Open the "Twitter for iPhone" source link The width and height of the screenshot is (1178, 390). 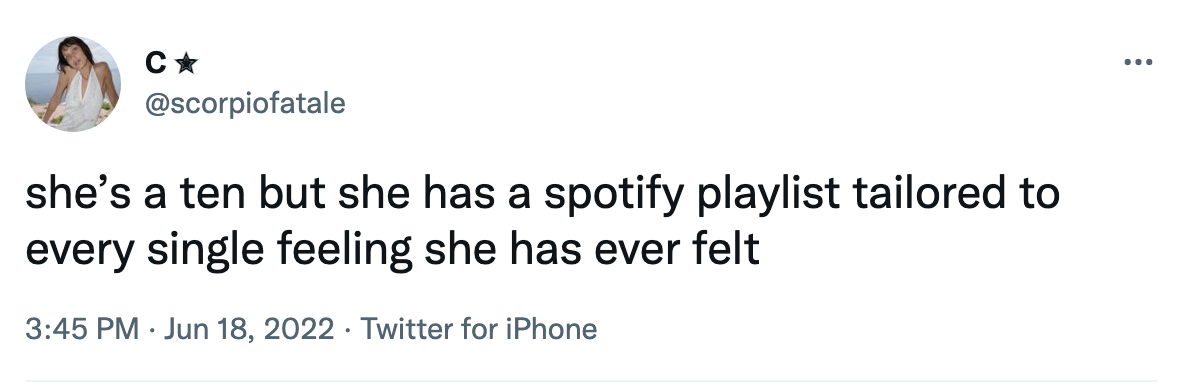[x=479, y=329]
